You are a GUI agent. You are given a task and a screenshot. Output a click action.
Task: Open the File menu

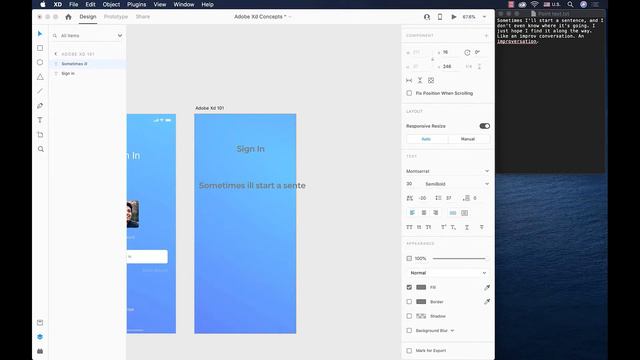(73, 4)
